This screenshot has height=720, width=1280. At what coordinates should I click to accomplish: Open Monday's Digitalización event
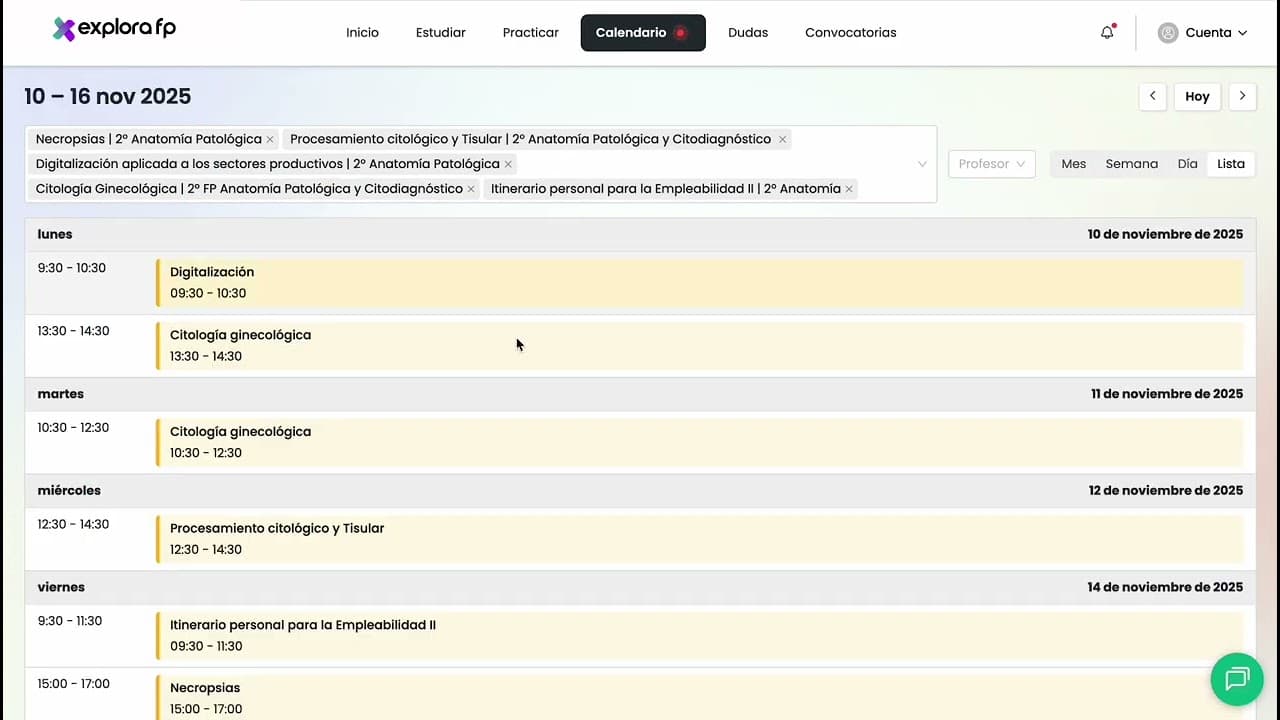pyautogui.click(x=699, y=282)
